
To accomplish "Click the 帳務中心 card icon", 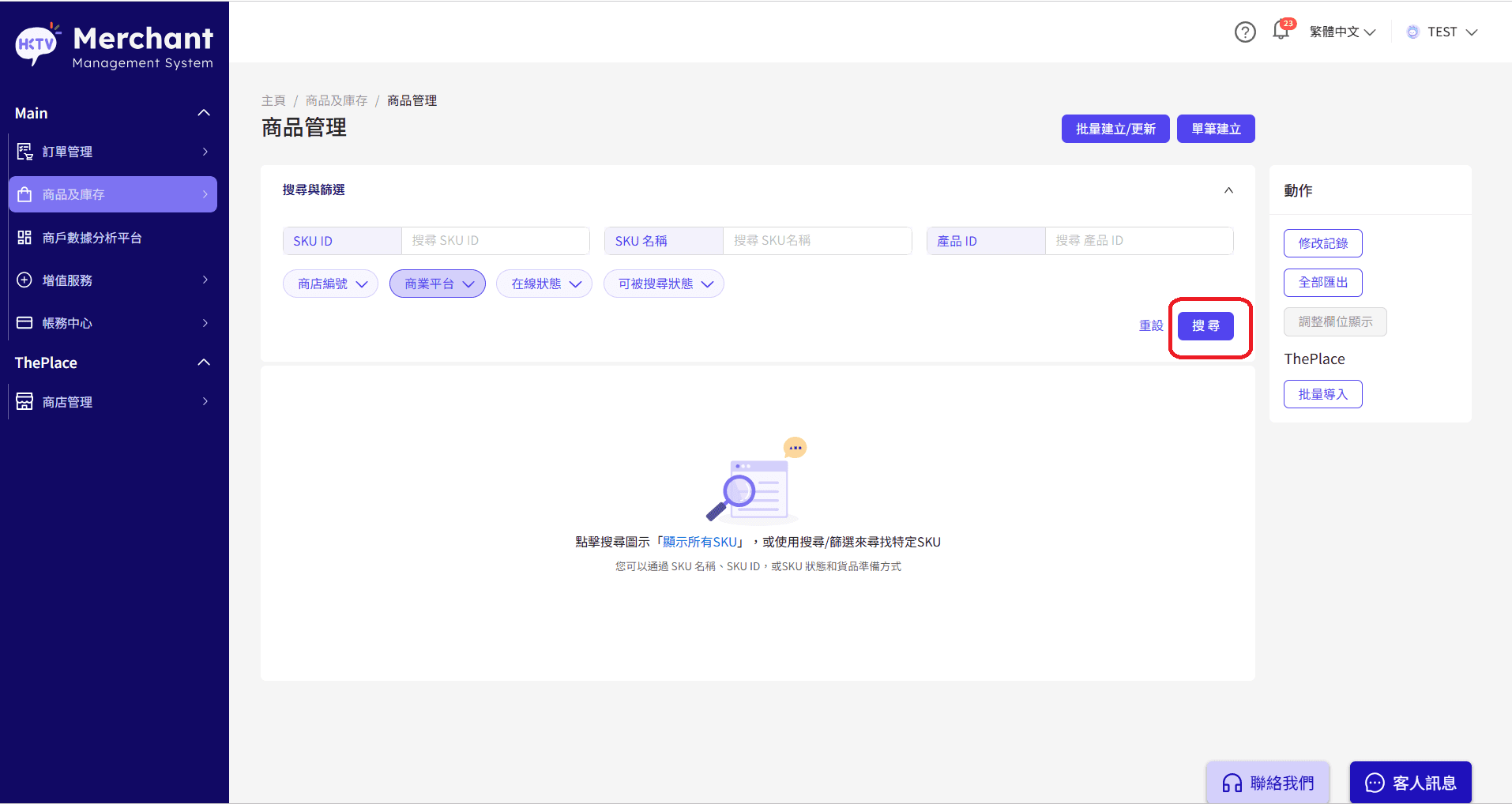I will point(24,322).
